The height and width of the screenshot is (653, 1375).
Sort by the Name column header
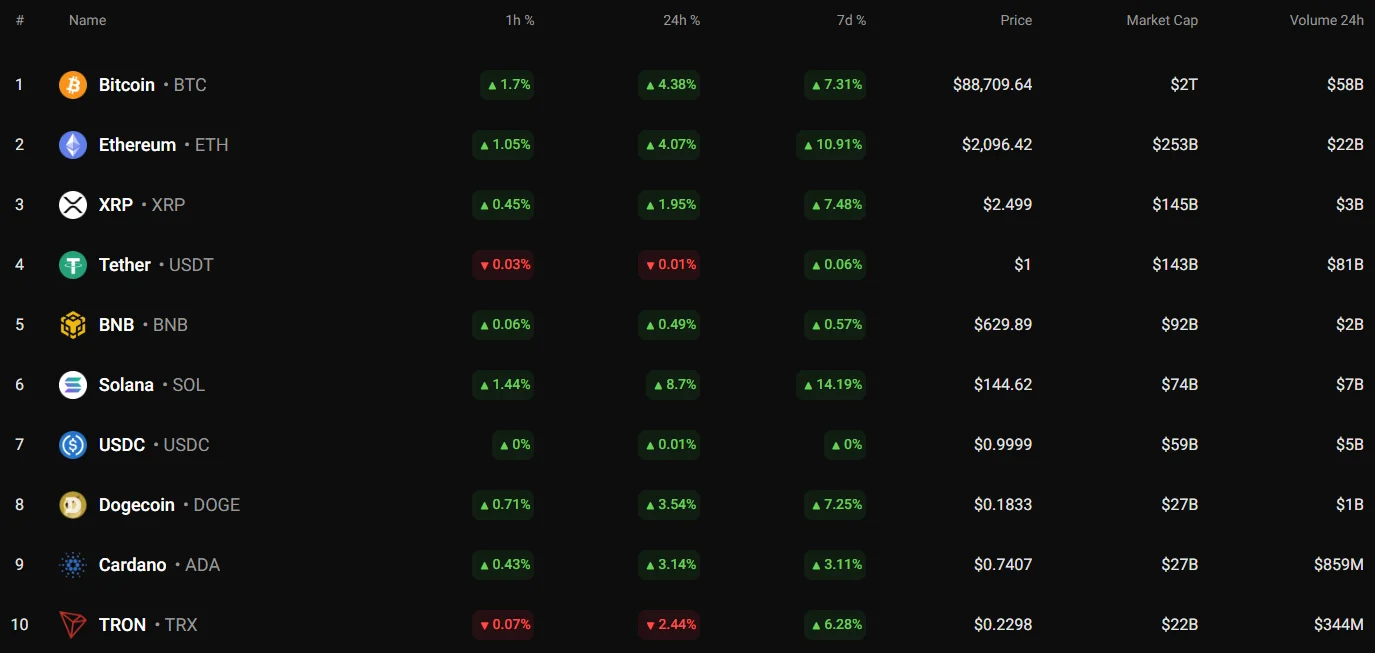(87, 20)
